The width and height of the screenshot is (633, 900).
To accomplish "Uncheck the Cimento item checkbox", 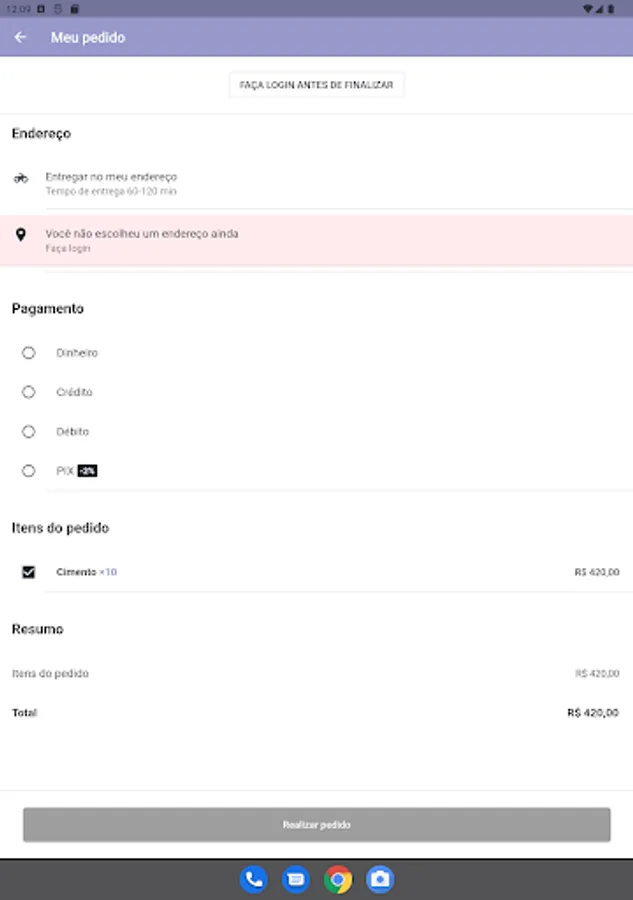I will (29, 572).
